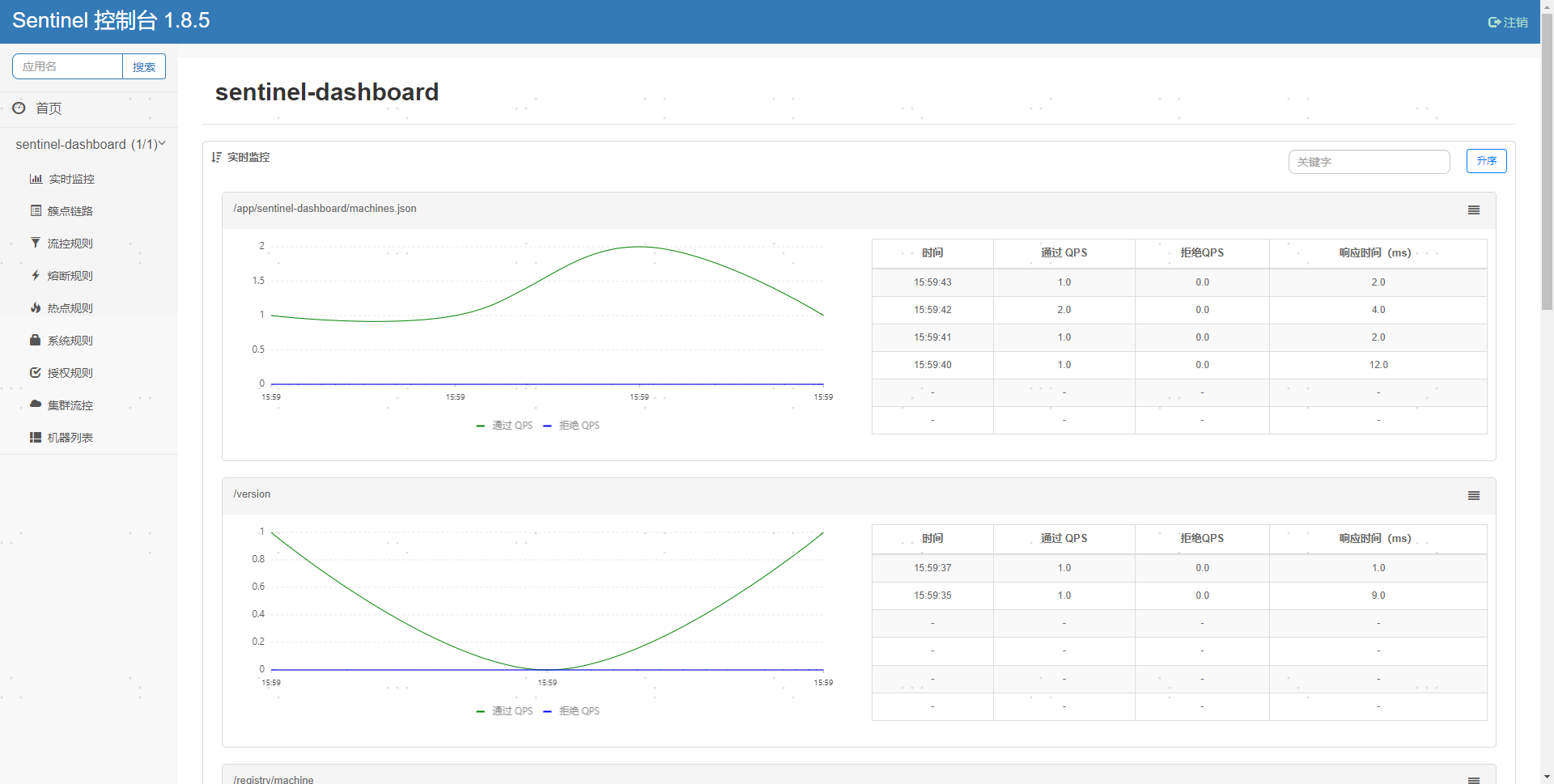Click the 15:59:41 time cell
The image size is (1554, 784).
click(x=932, y=337)
